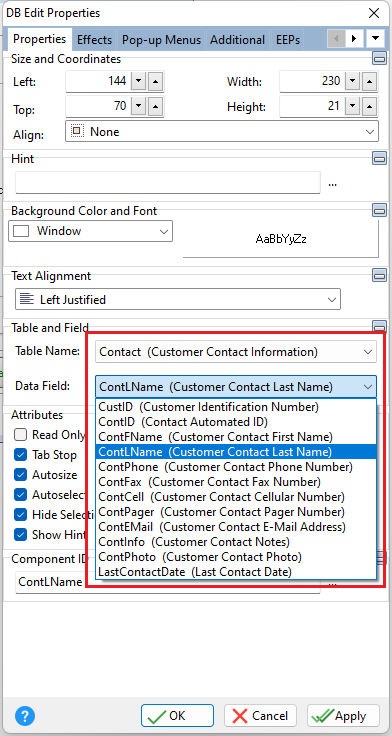
Task: Open the Left Justified alignment dropdown
Action: click(178, 299)
